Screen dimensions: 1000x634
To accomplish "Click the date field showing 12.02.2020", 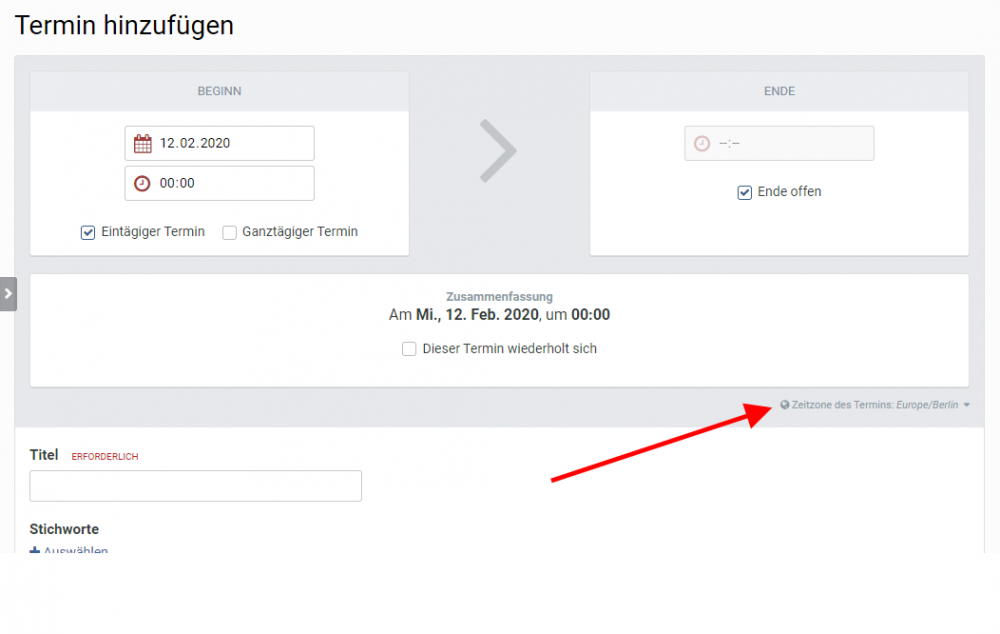I will click(219, 143).
